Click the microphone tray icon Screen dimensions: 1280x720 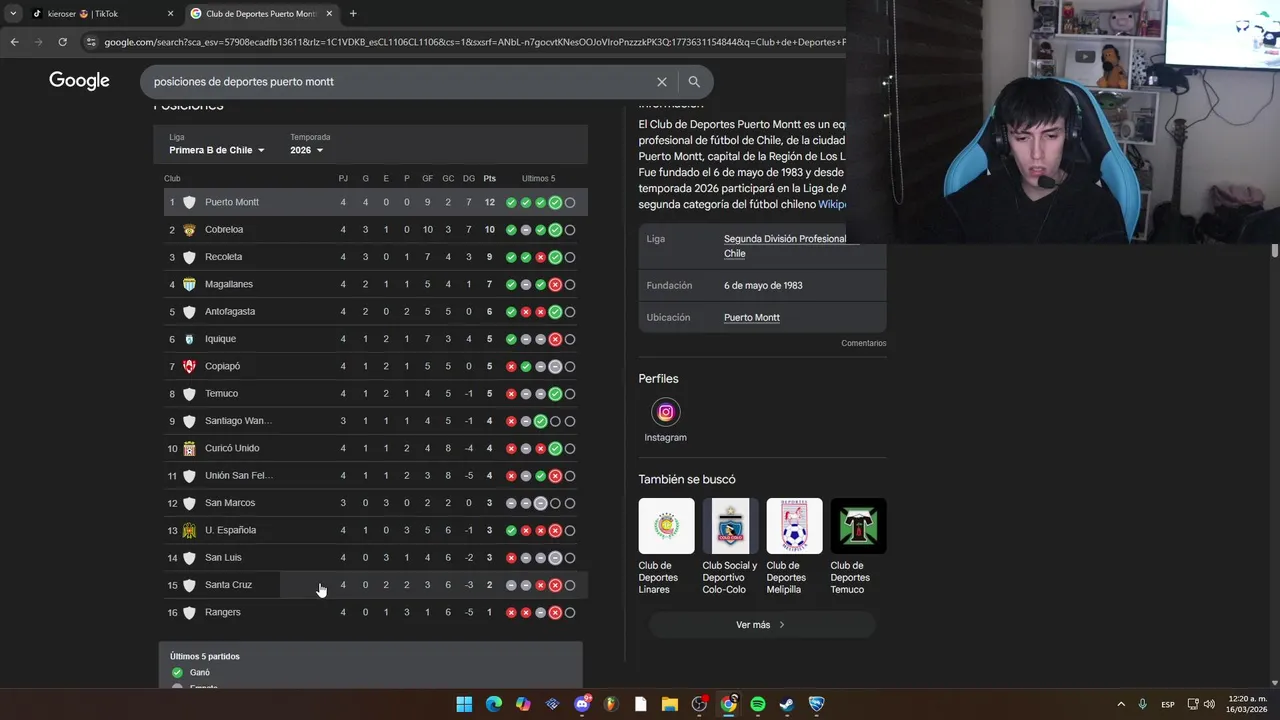[1143, 704]
